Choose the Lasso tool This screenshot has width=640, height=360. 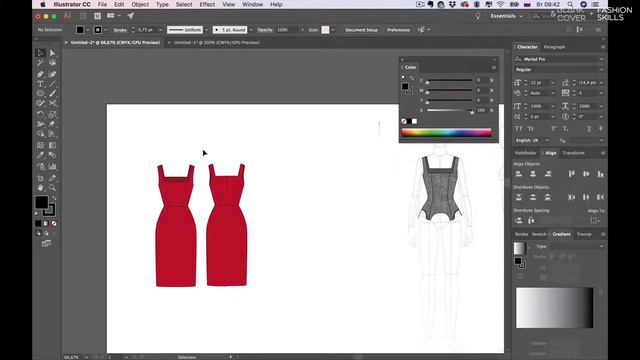click(52, 63)
